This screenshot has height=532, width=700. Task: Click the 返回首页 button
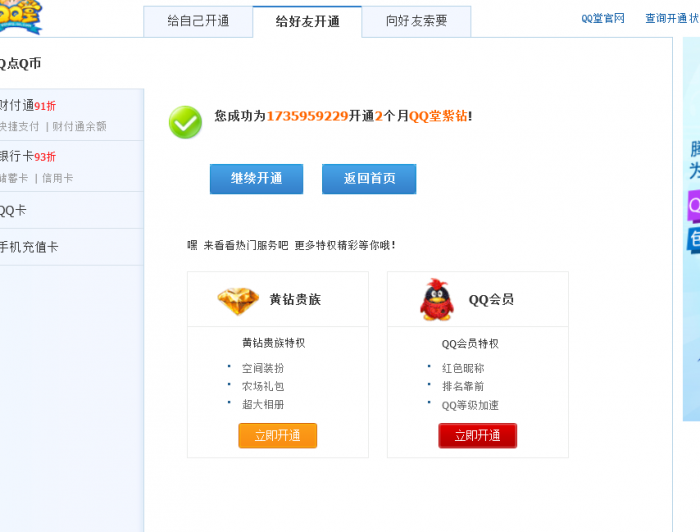(x=369, y=179)
